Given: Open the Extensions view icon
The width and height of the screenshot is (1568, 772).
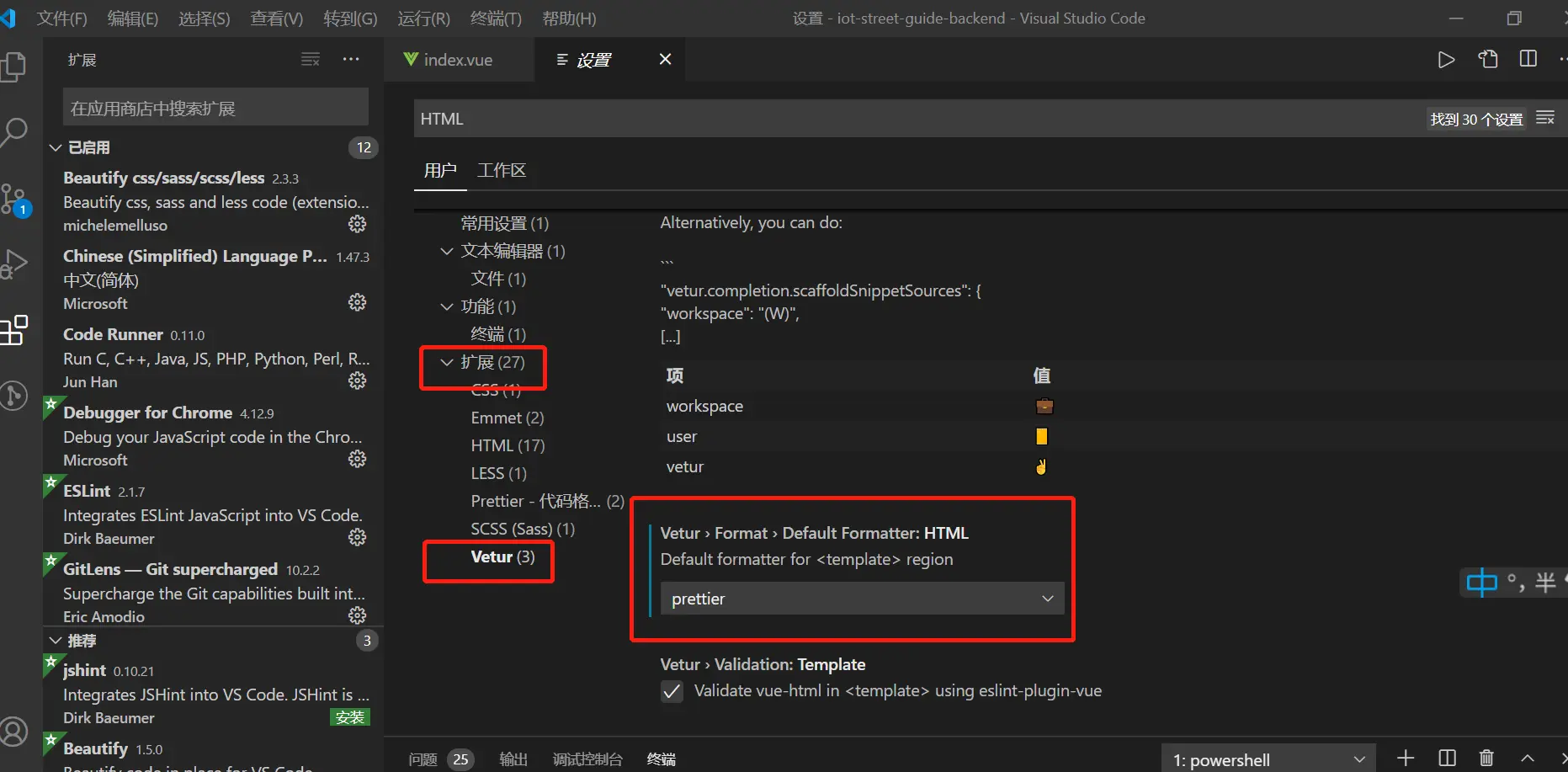Looking at the screenshot, I should click(x=13, y=330).
